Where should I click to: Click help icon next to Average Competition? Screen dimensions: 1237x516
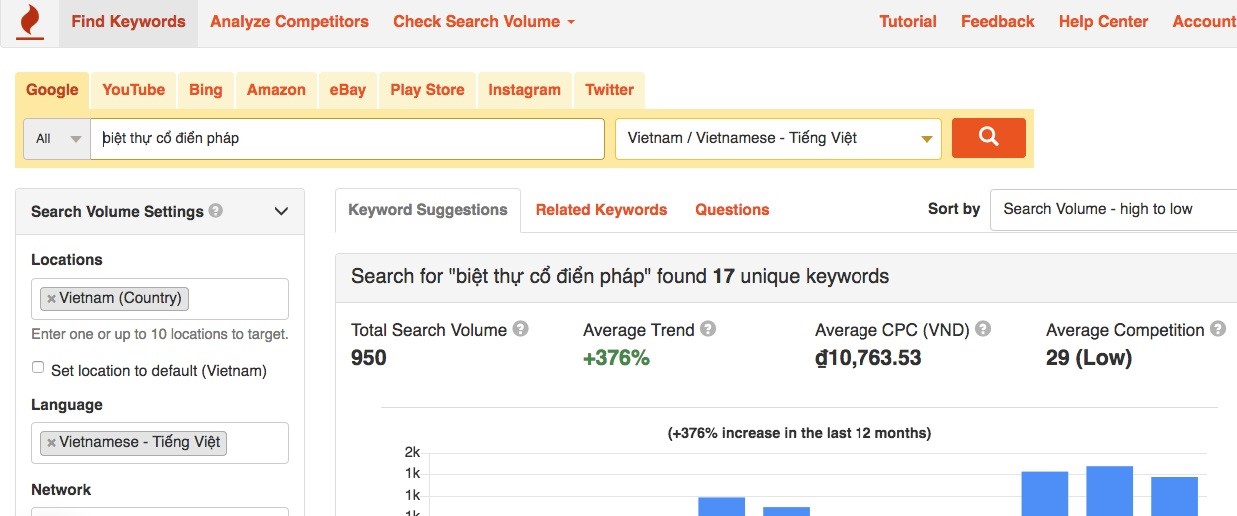1217,329
